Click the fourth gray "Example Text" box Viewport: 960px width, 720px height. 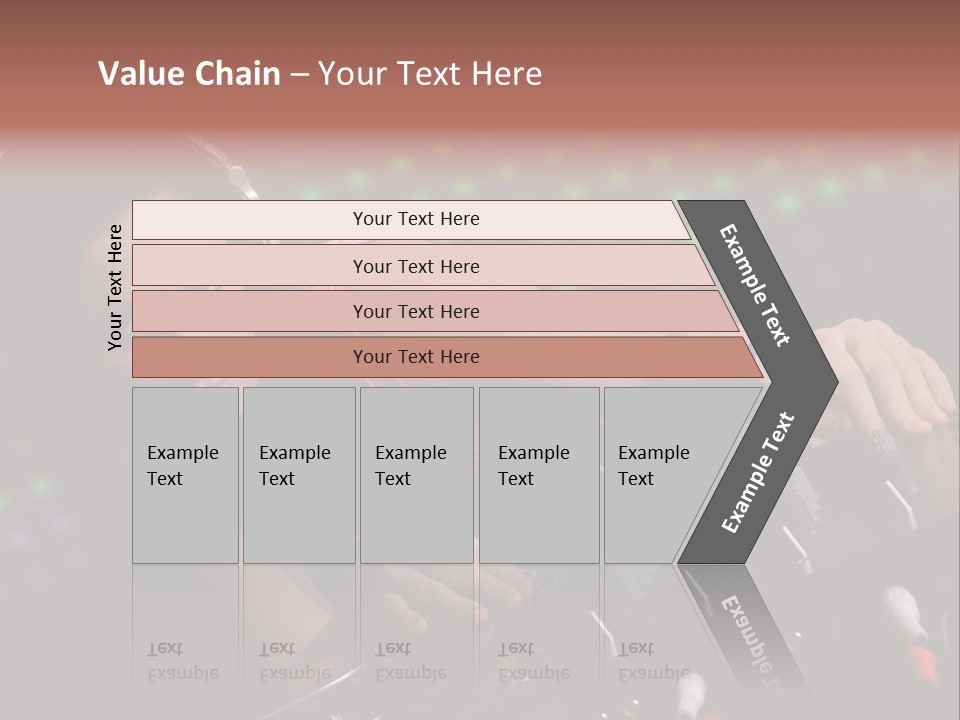[x=538, y=474]
